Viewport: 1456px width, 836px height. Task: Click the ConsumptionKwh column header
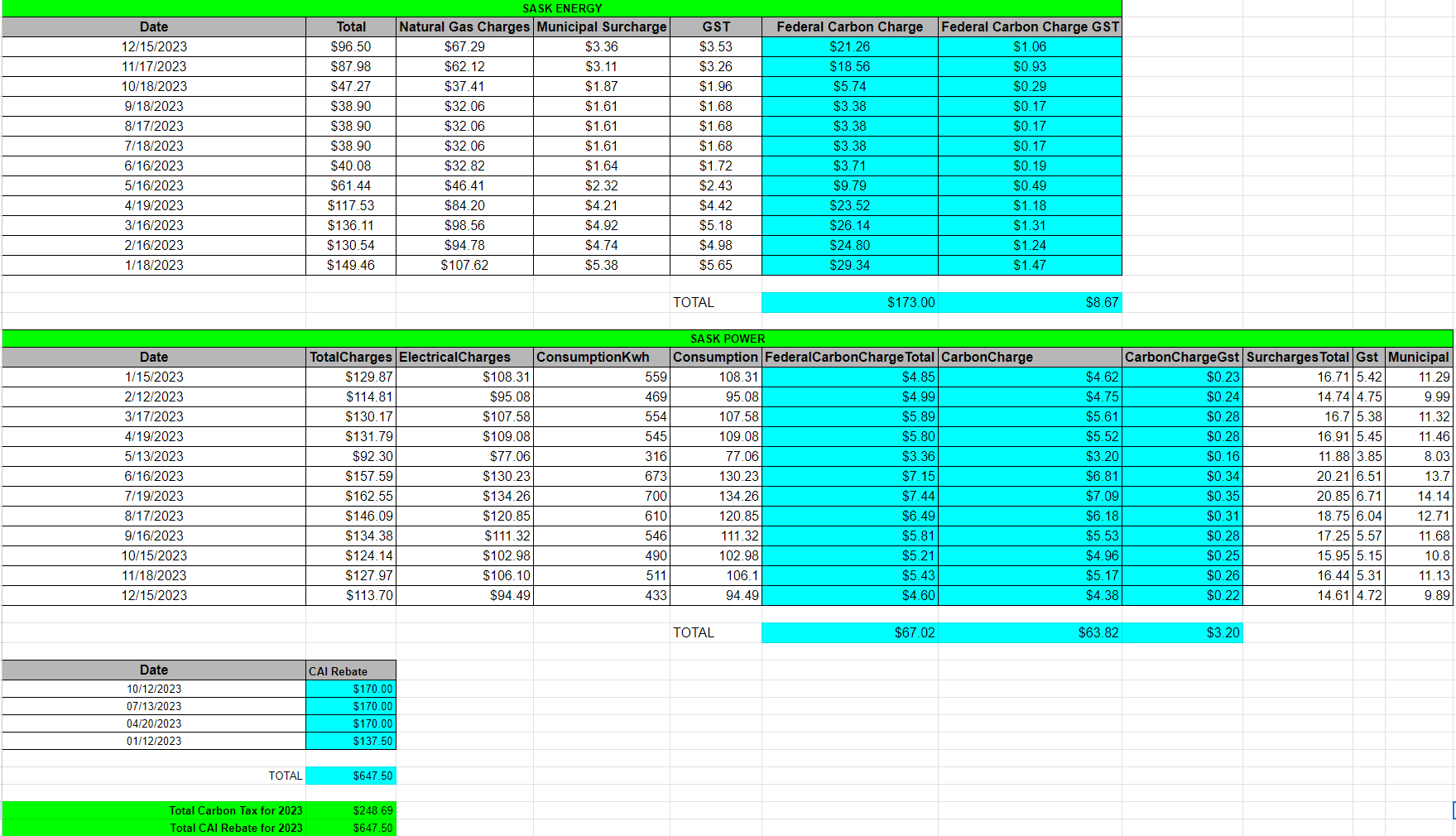[593, 357]
